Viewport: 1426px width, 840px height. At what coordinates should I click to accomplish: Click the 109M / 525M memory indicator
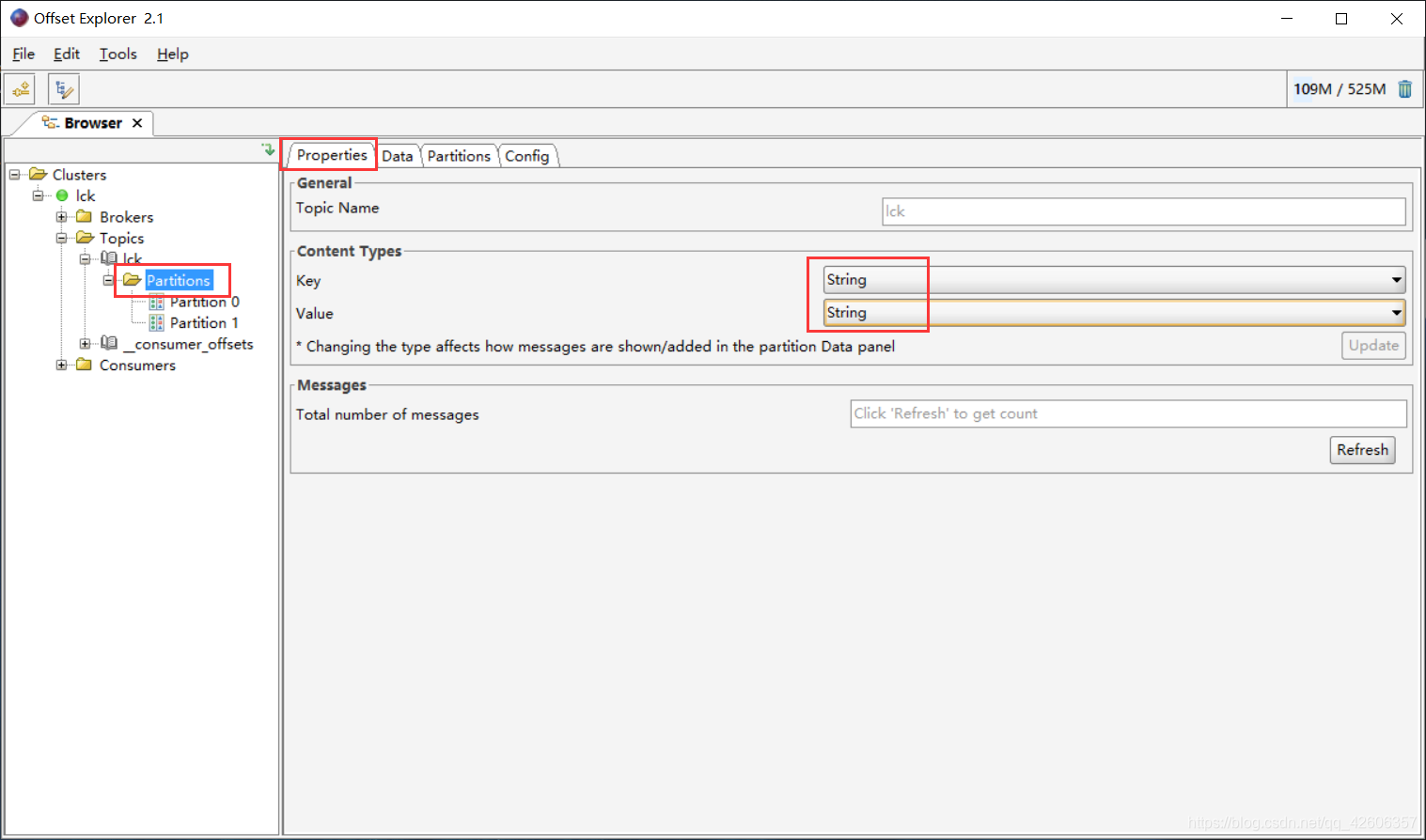[1340, 89]
